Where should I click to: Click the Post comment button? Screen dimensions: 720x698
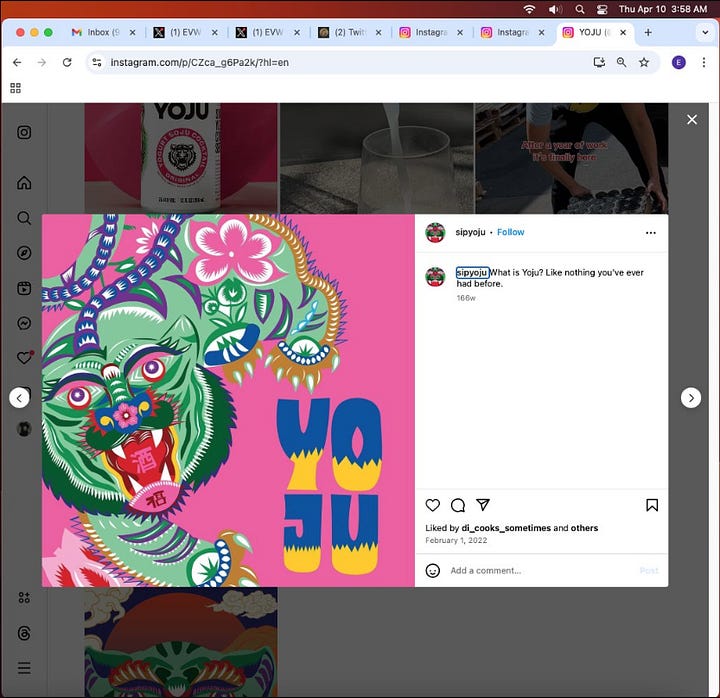[649, 571]
